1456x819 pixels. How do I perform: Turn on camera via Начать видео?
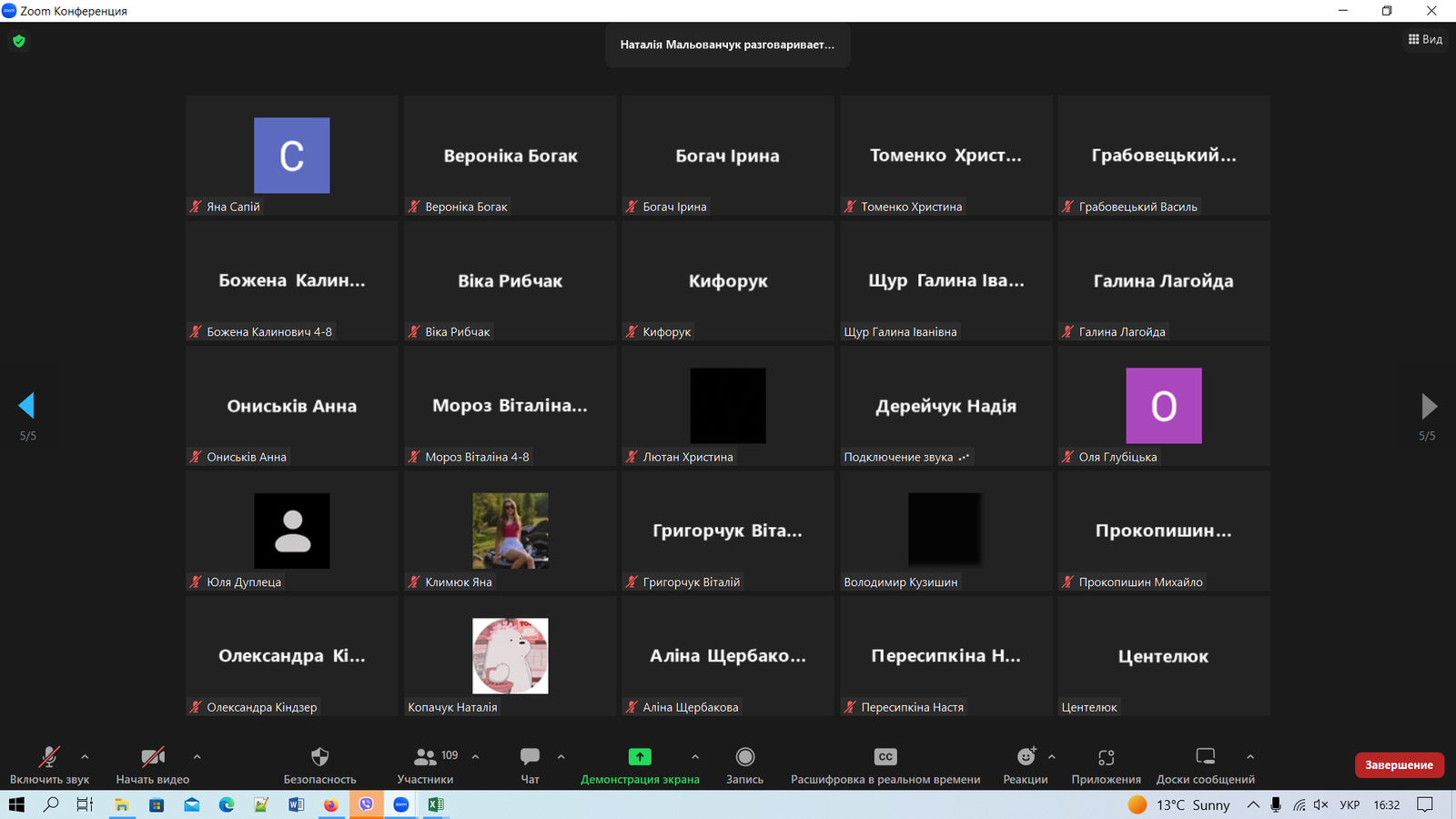point(152,757)
